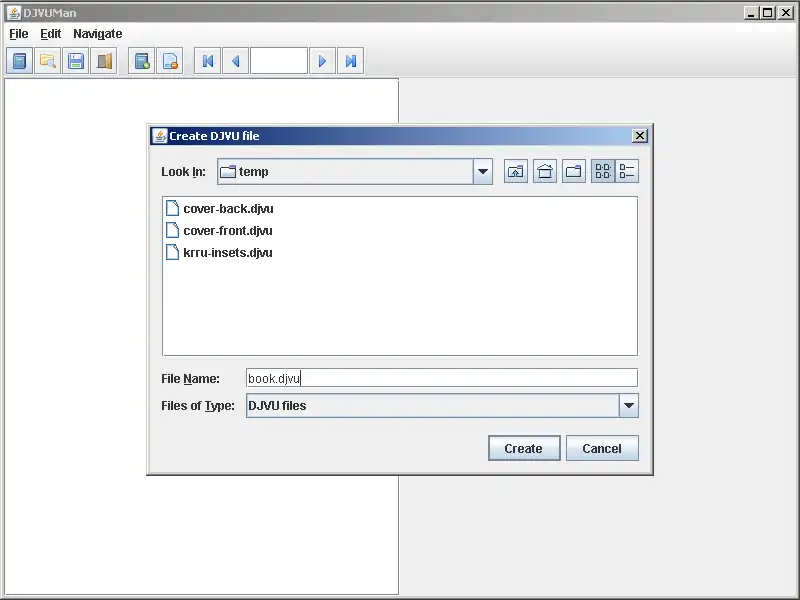Select file cover-front.djvu
Screen dimensions: 800x600
[x=219, y=231]
